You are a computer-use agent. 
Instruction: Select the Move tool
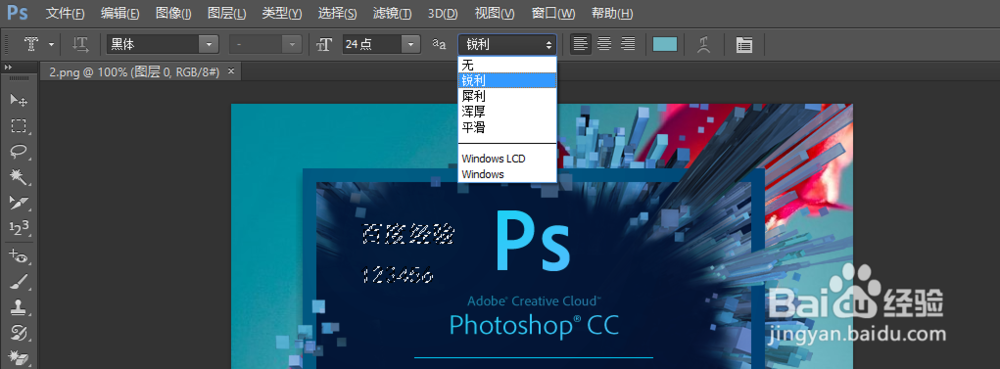pyautogui.click(x=18, y=100)
